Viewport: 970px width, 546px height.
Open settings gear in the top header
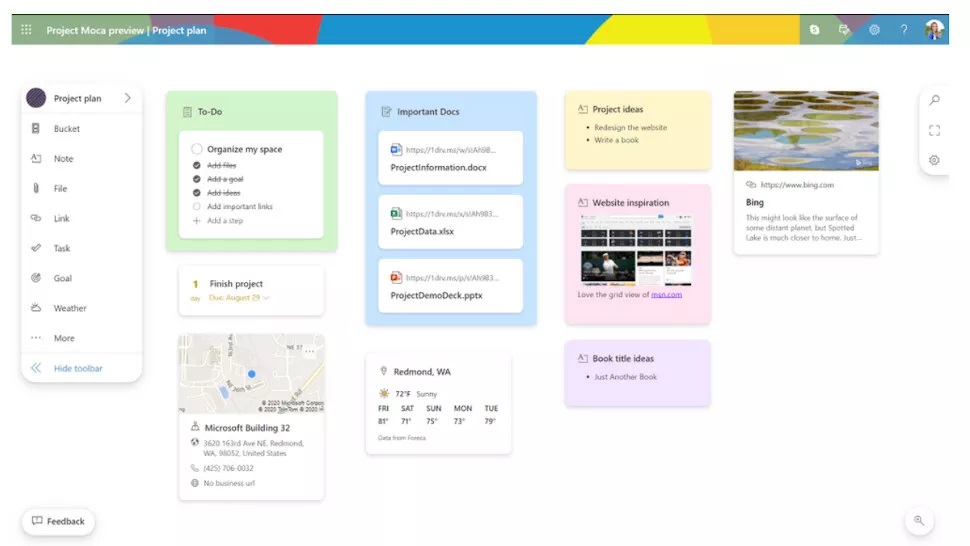pos(874,30)
